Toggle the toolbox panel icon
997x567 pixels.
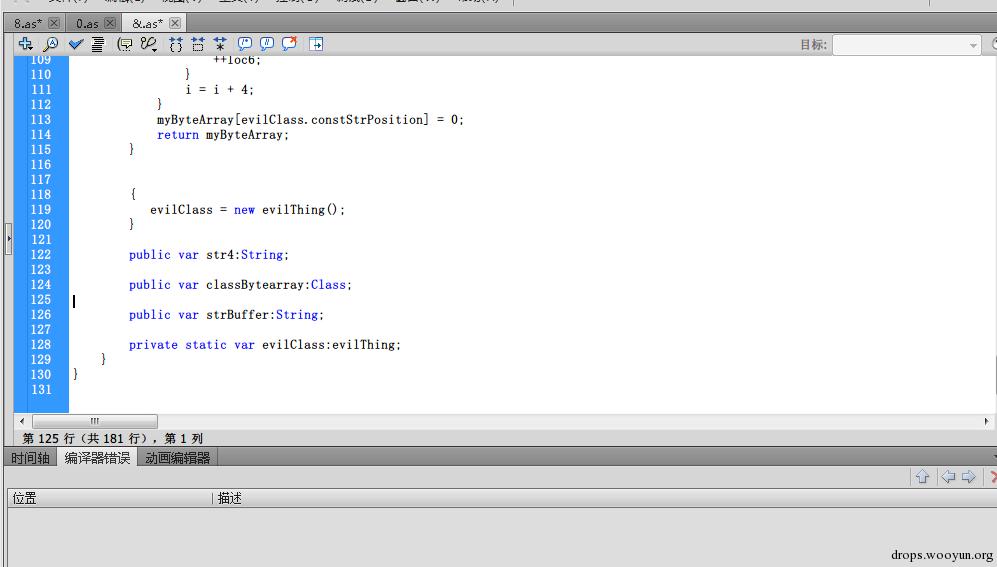click(316, 43)
